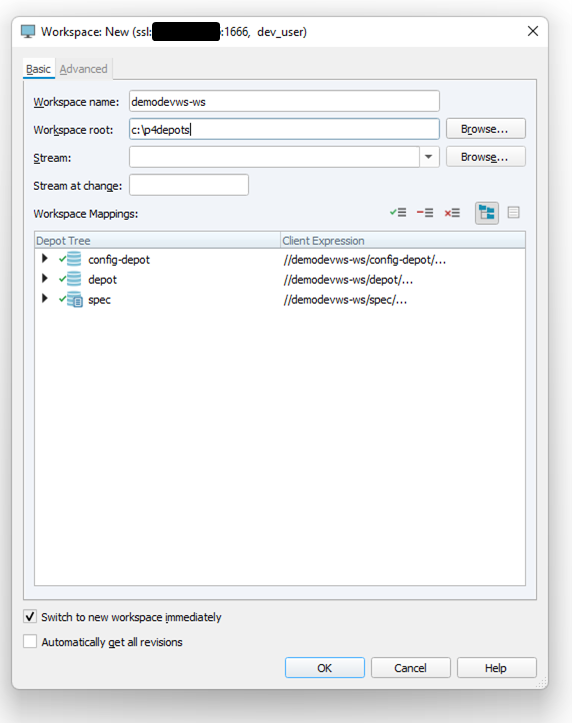572x723 pixels.
Task: Click the //demodevws-ws/config-depot/... expression
Action: [365, 260]
